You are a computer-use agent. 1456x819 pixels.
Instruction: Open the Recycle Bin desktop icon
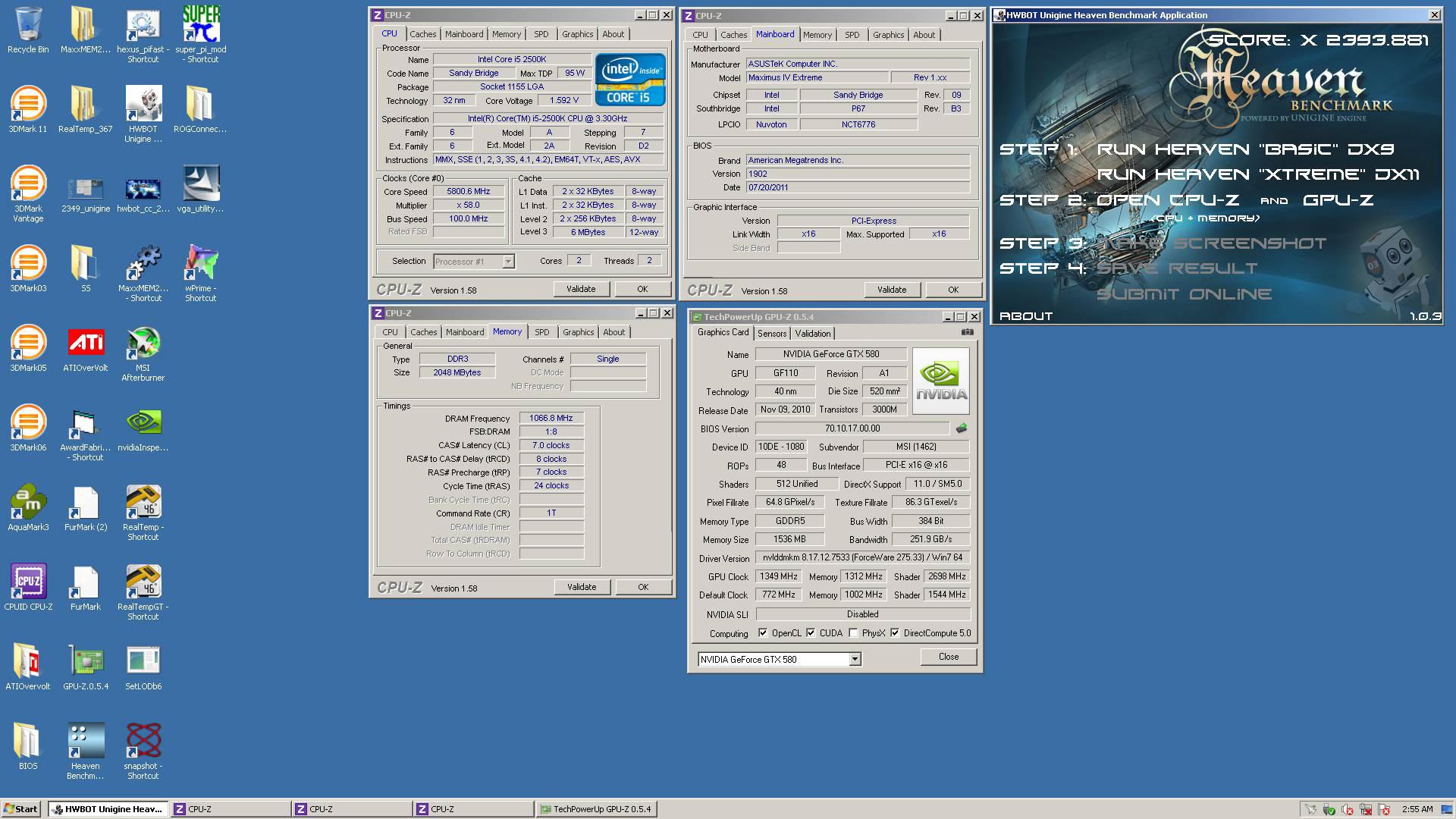(x=28, y=24)
